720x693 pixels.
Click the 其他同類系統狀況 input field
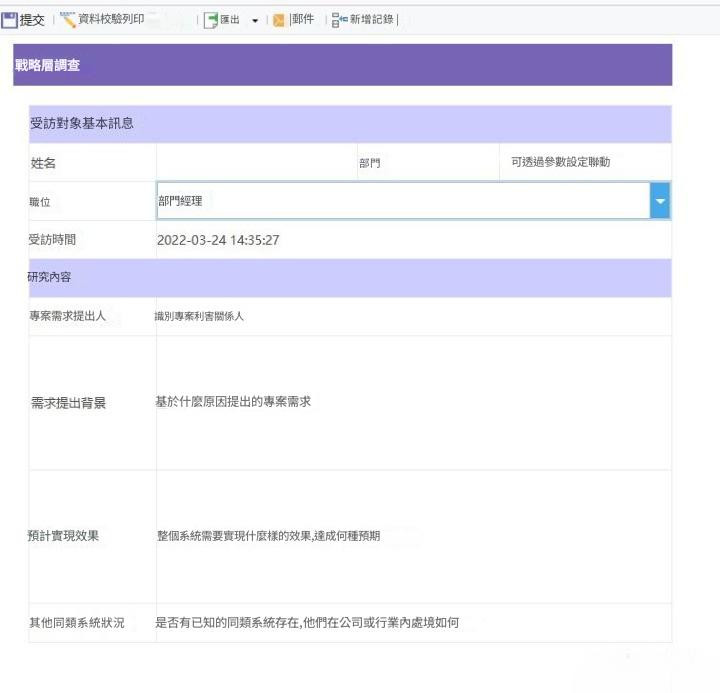pos(414,623)
